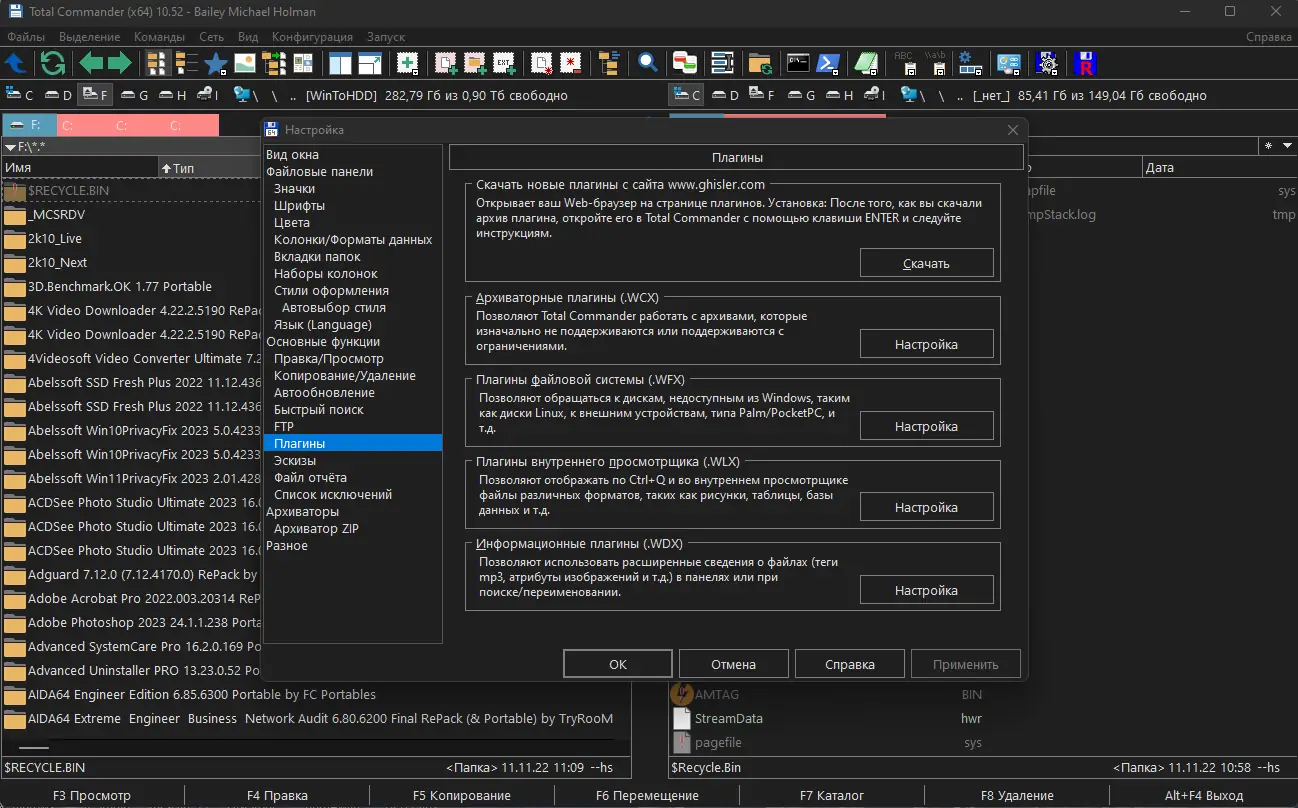Select FTP in the settings tree
The image size is (1298, 808).
click(x=284, y=427)
